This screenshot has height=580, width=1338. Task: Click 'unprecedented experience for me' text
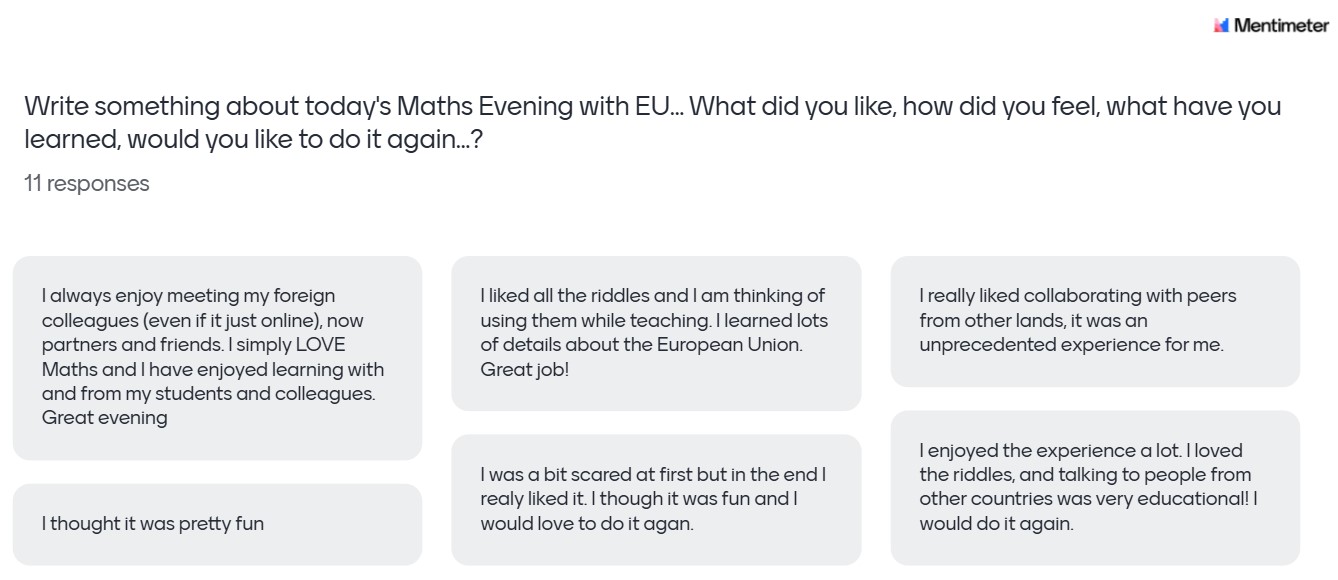1071,345
